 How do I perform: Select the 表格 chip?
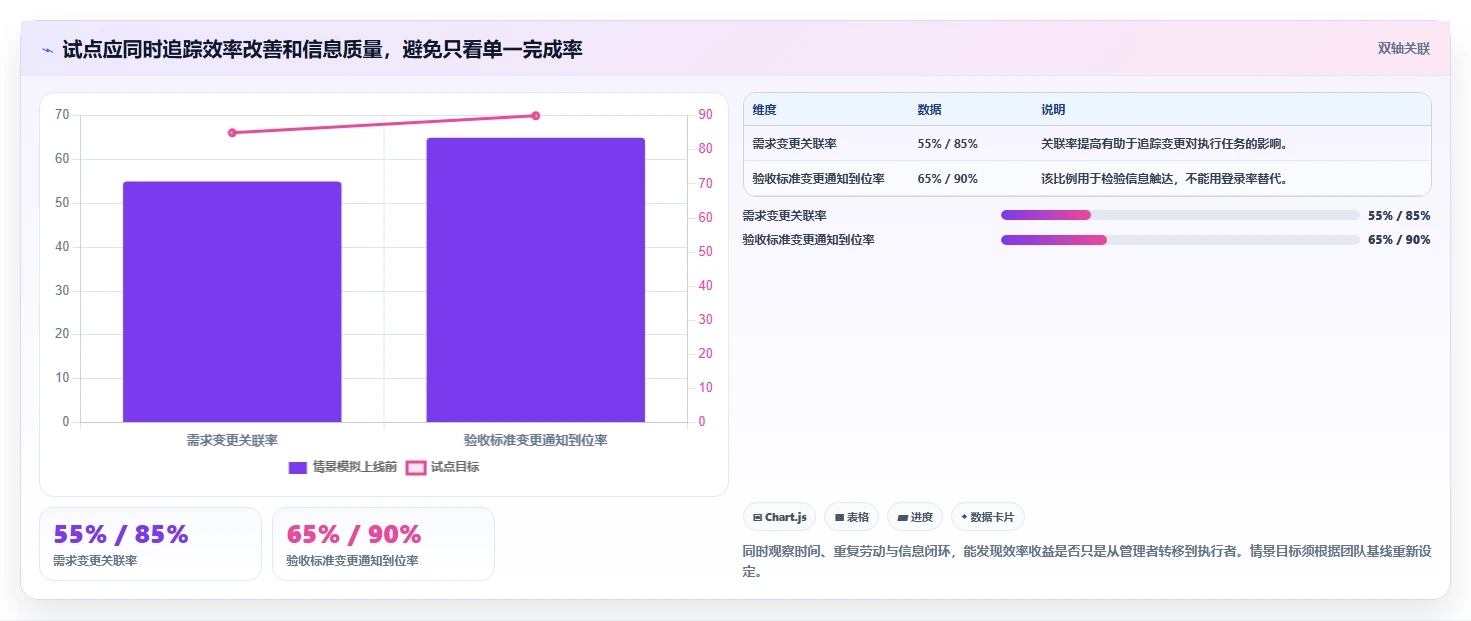pyautogui.click(x=852, y=517)
